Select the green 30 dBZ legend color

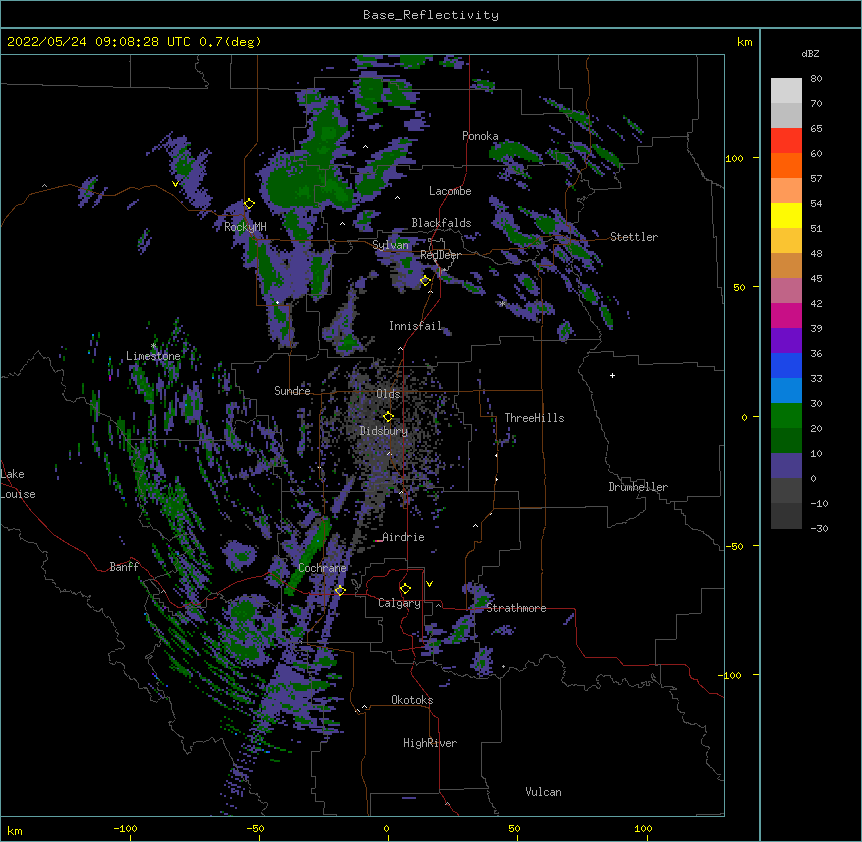pyautogui.click(x=786, y=416)
